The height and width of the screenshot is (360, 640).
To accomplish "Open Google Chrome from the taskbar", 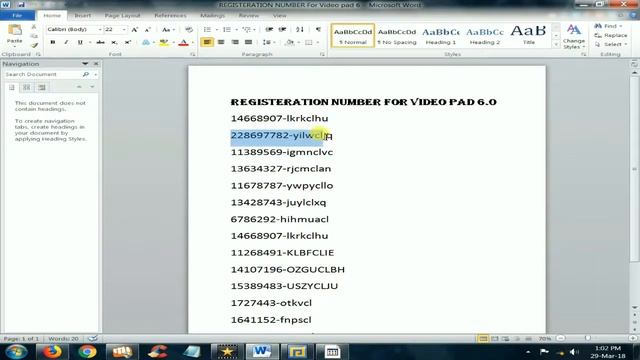I will tap(87, 351).
